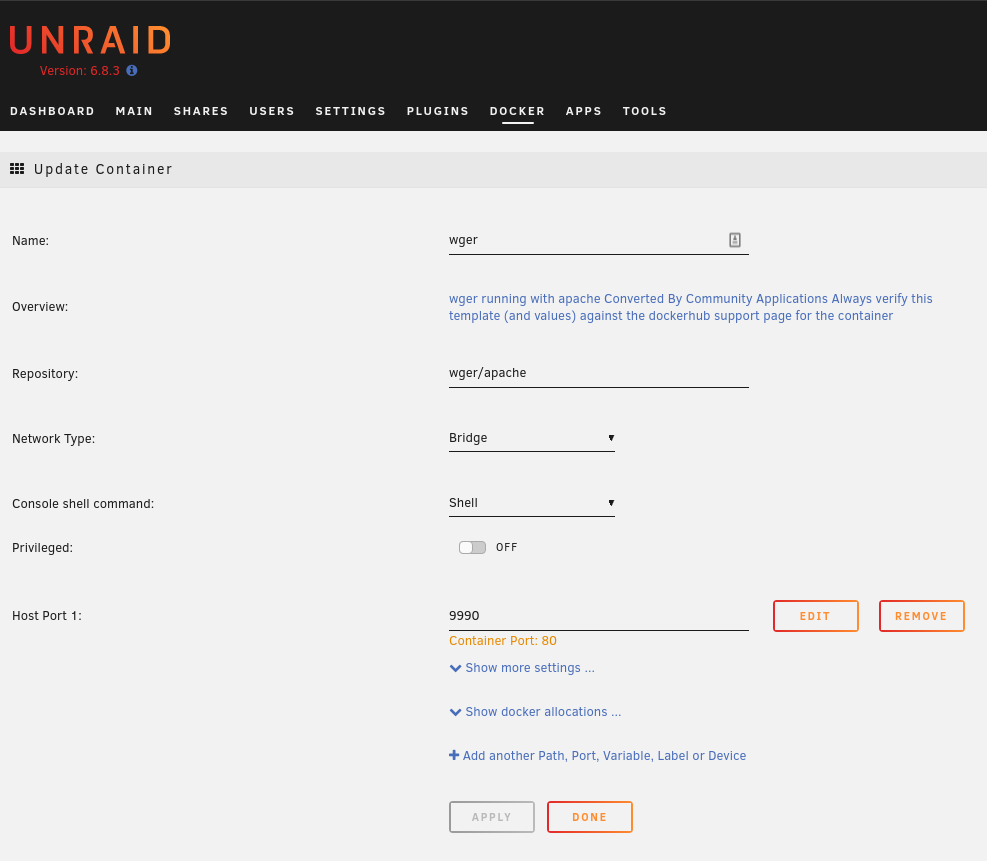Viewport: 987px width, 861px height.
Task: Click the info icon next to Version 6.8.3
Action: click(x=131, y=71)
